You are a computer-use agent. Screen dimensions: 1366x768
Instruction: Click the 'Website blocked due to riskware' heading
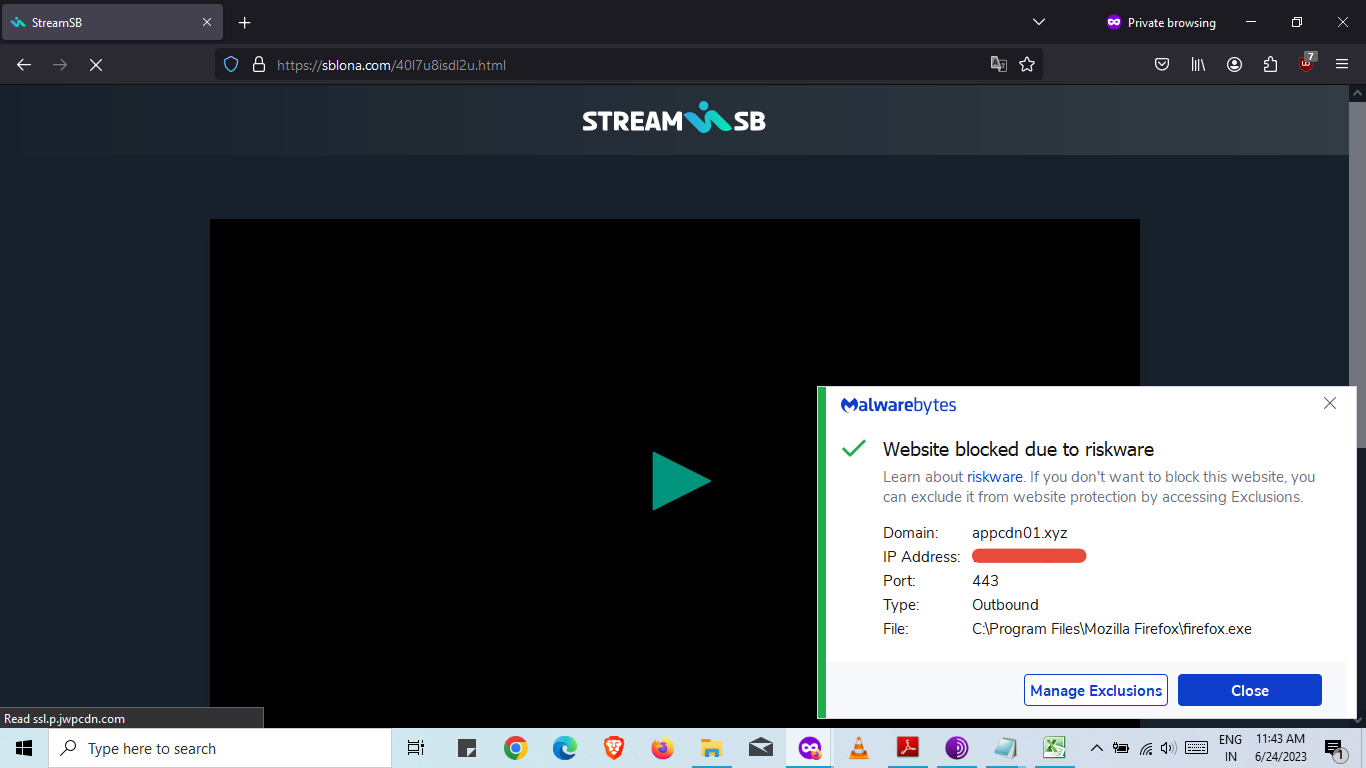(x=1018, y=449)
